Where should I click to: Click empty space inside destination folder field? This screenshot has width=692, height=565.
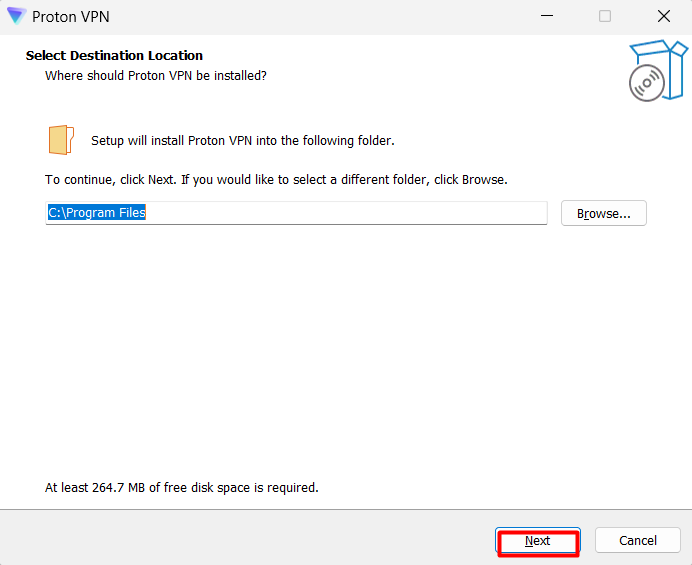coord(346,213)
